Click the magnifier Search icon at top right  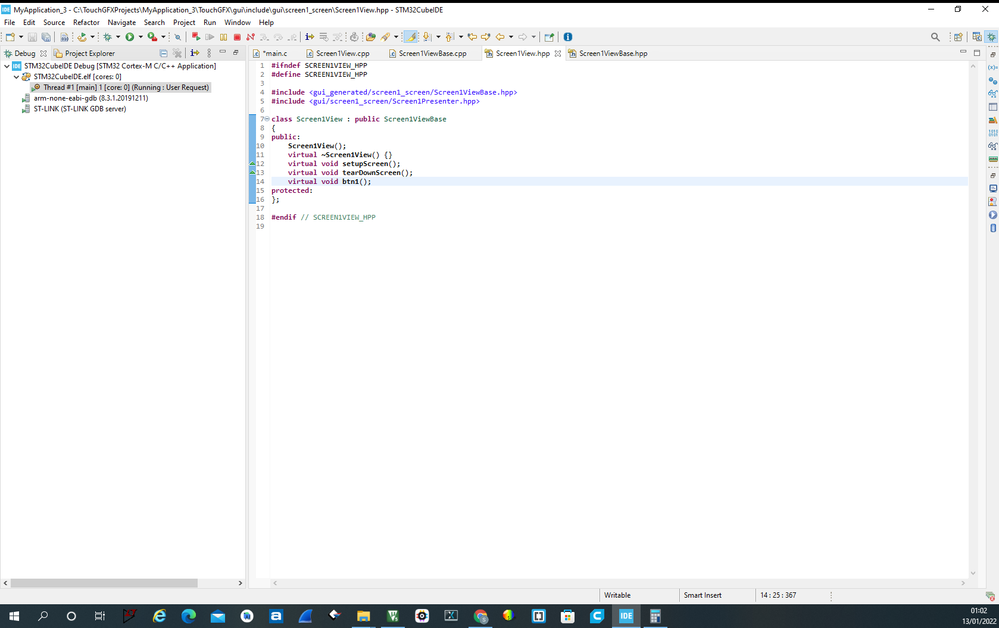click(935, 37)
